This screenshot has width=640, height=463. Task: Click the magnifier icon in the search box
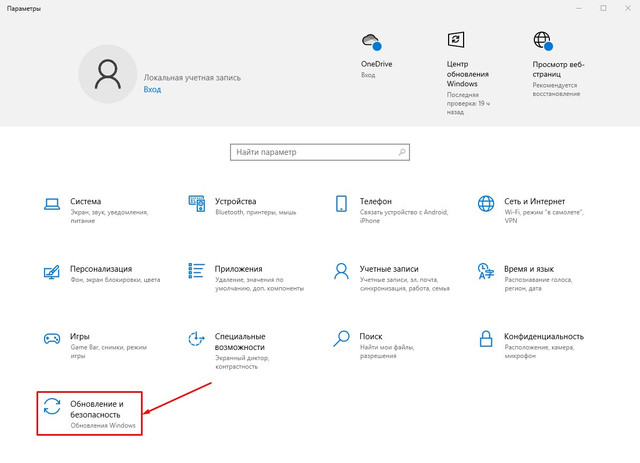coord(402,152)
